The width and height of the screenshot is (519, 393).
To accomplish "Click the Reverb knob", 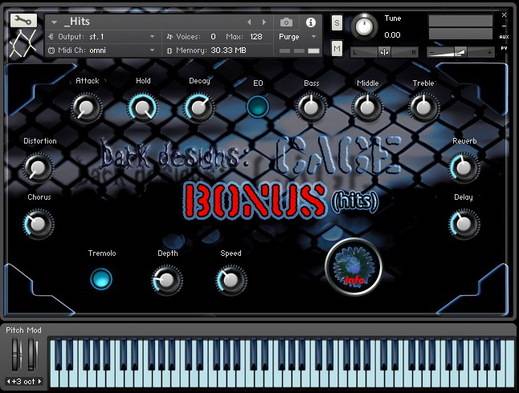I will [464, 168].
